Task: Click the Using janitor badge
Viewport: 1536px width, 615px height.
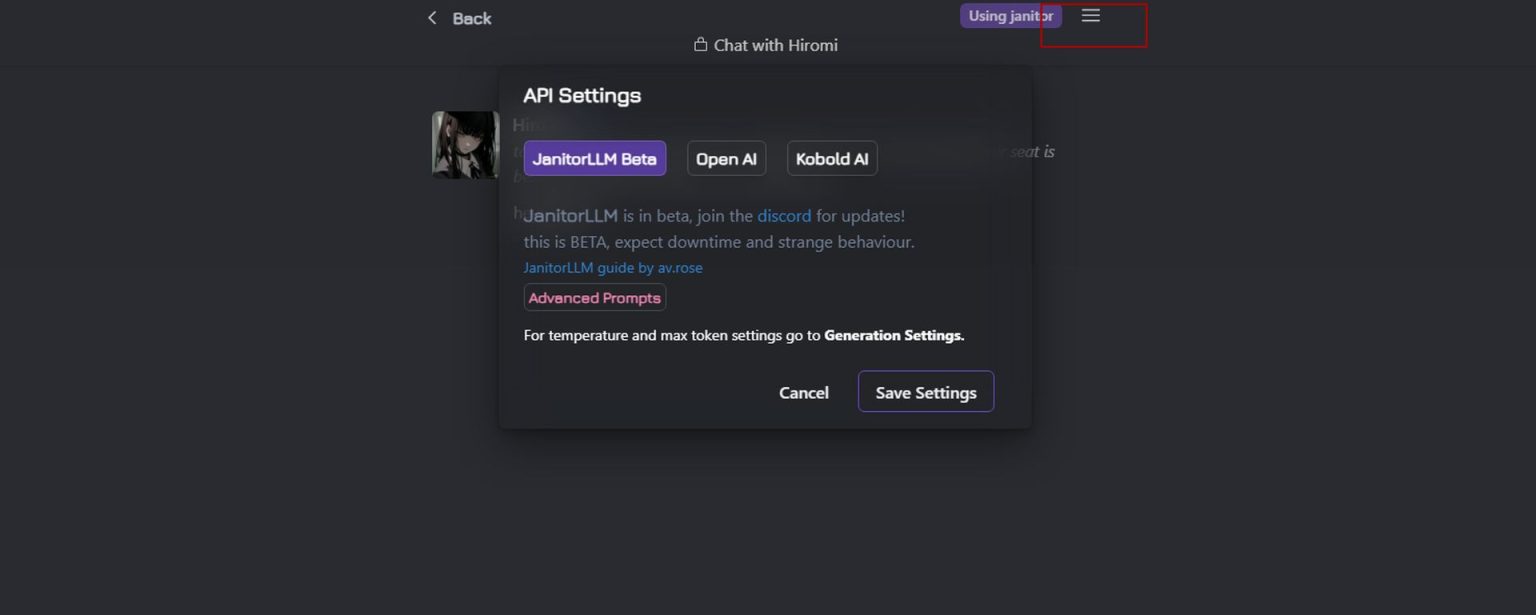Action: click(x=1010, y=16)
